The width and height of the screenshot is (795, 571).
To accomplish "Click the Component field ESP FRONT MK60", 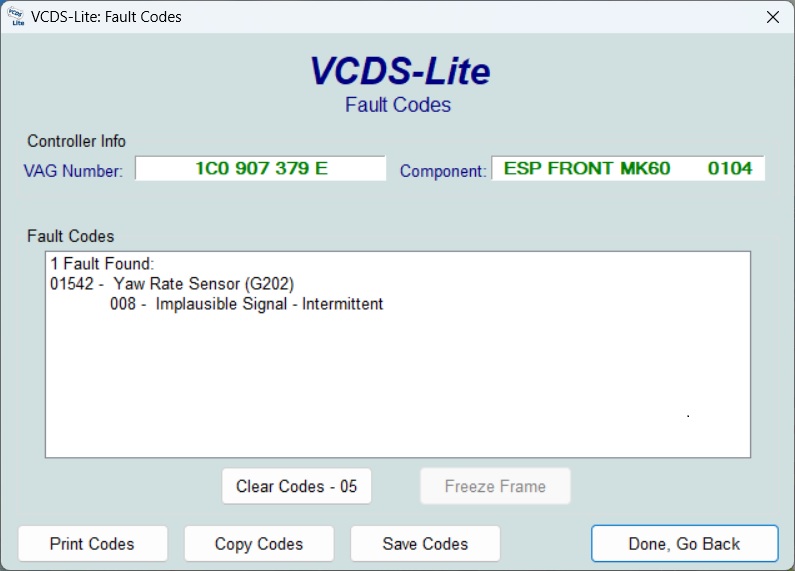I will [x=628, y=168].
